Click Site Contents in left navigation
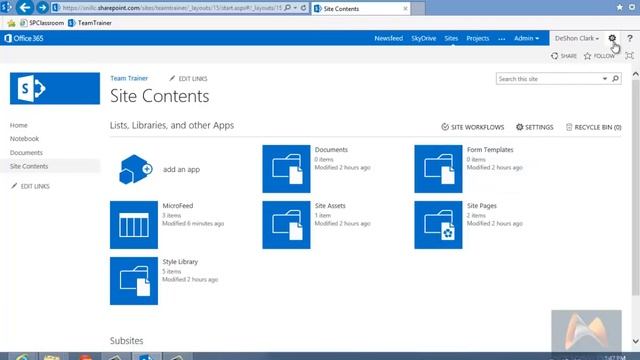Screen dimensions: 640x360 point(29,166)
